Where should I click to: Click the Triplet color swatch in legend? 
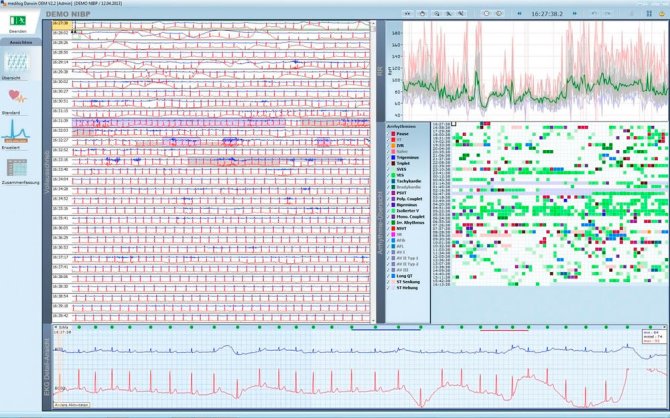[x=397, y=163]
